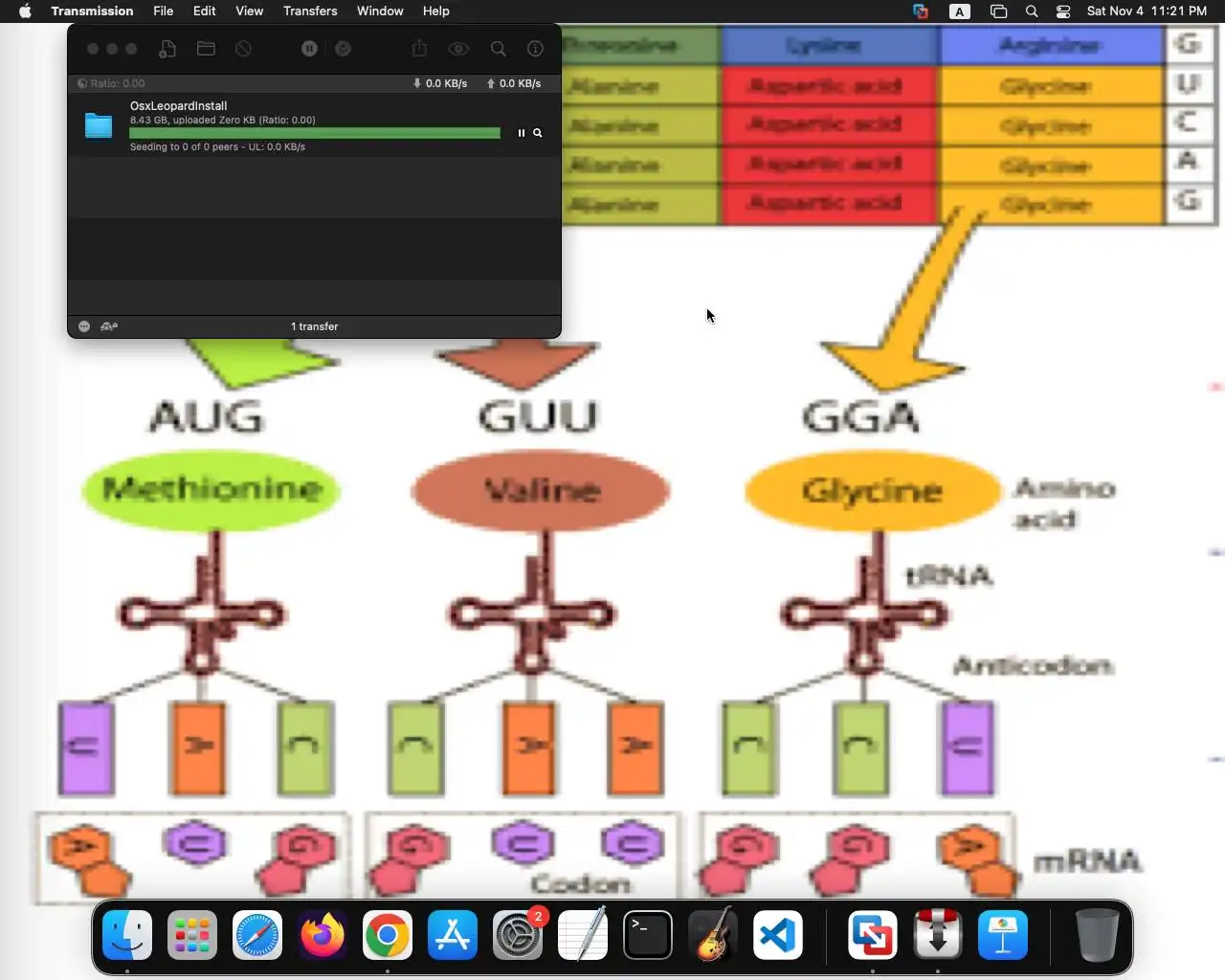Open Finder from the Dock
1225x980 pixels.
[x=127, y=935]
